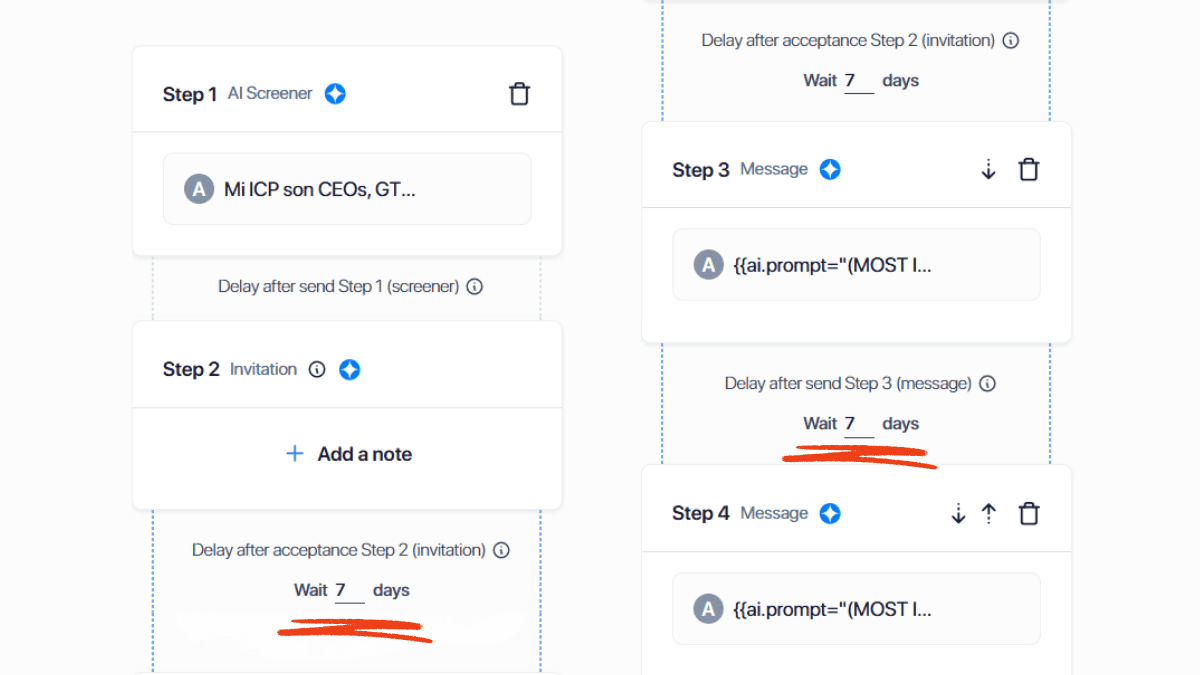
Task: Click info icon for Delay after send Step 3
Action: point(987,383)
